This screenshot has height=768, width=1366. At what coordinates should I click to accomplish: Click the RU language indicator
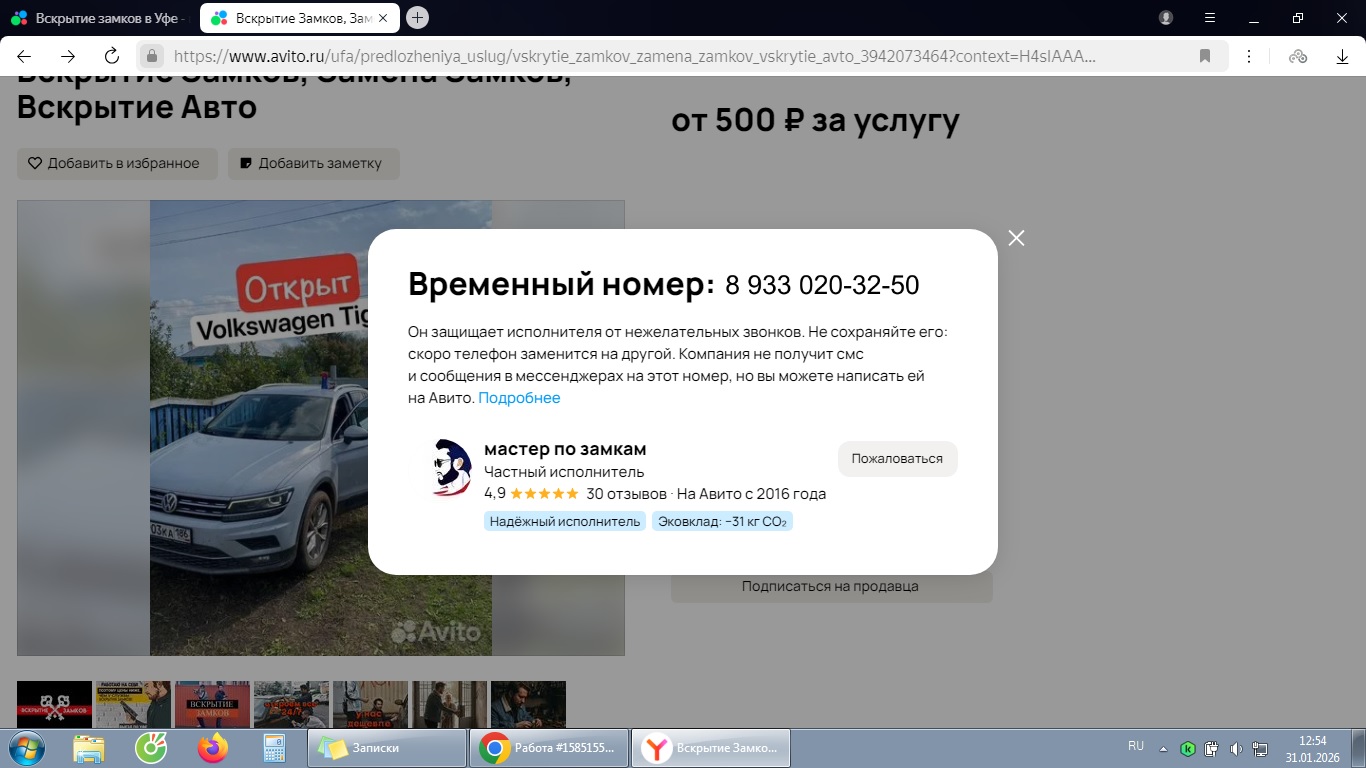coord(1136,746)
